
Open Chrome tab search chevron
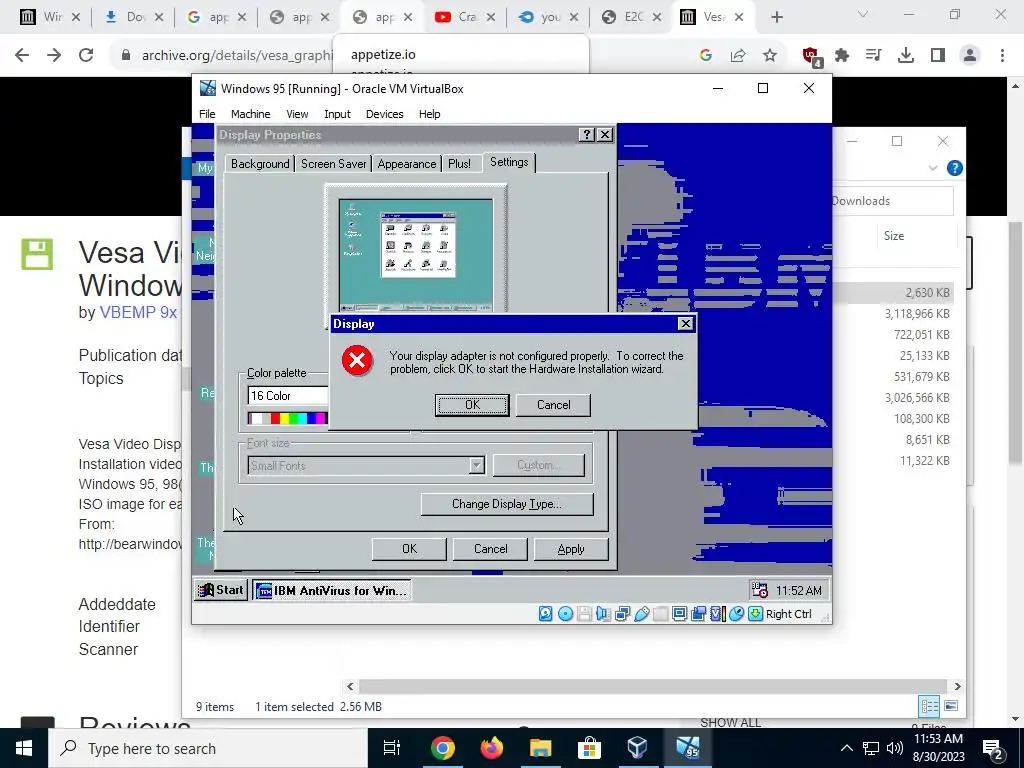[863, 16]
